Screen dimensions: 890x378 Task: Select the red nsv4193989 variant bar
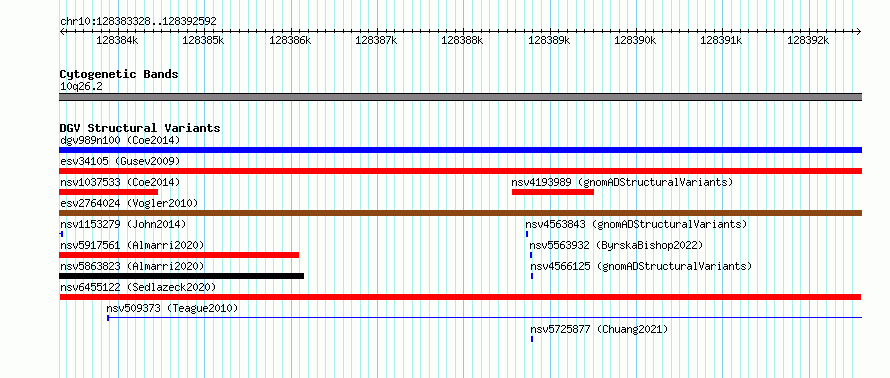tap(553, 192)
